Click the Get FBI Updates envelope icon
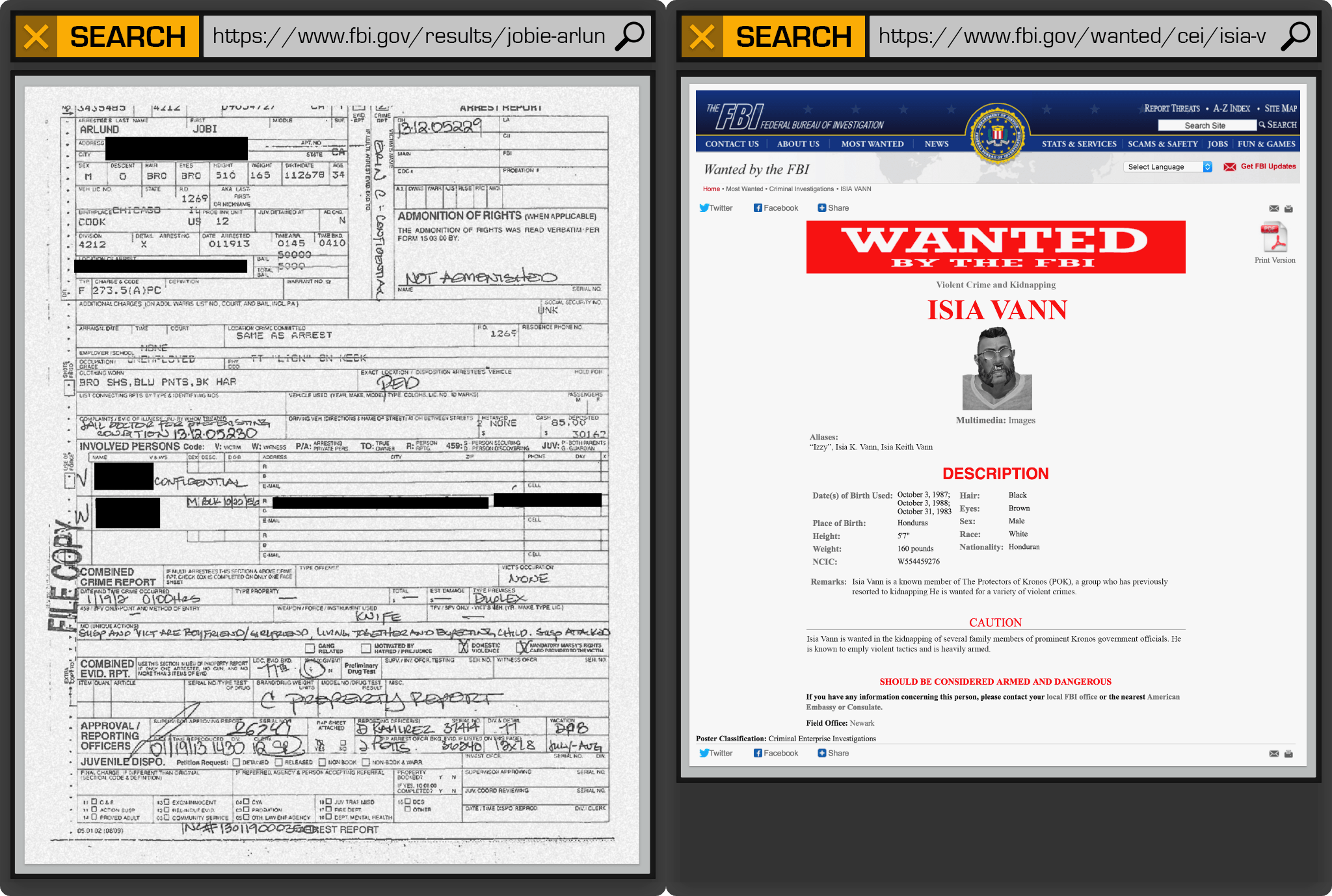Screen dimensions: 1332x896 point(1229,167)
